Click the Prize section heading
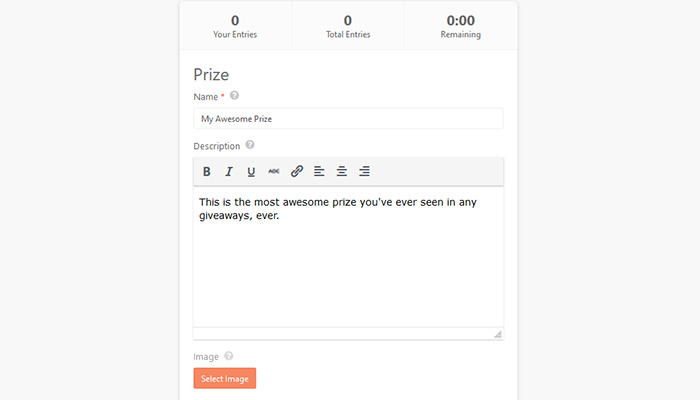 click(211, 75)
